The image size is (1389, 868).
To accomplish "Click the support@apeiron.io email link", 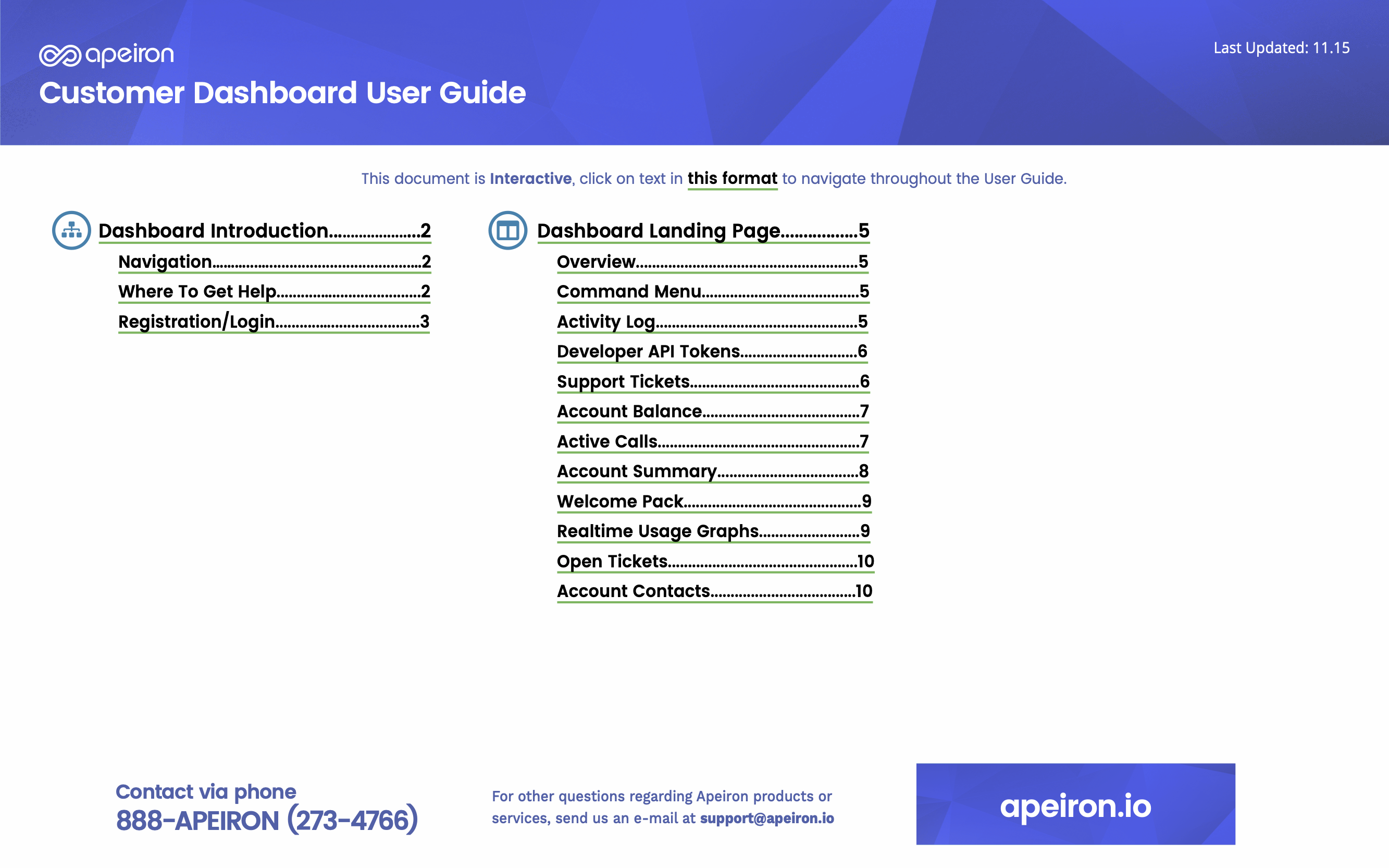I will click(x=766, y=818).
